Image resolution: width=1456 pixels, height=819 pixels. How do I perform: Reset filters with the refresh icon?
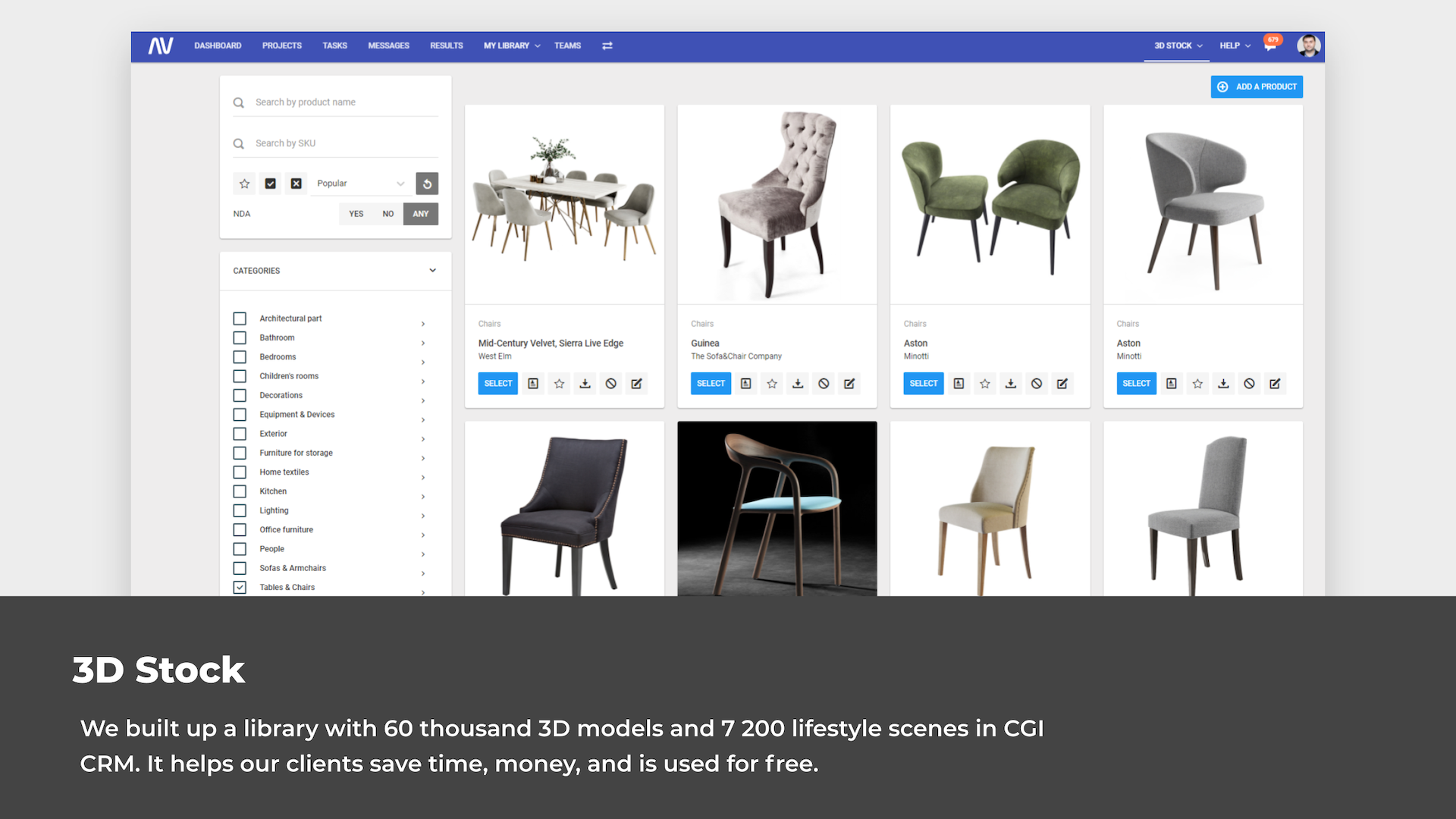tap(427, 183)
